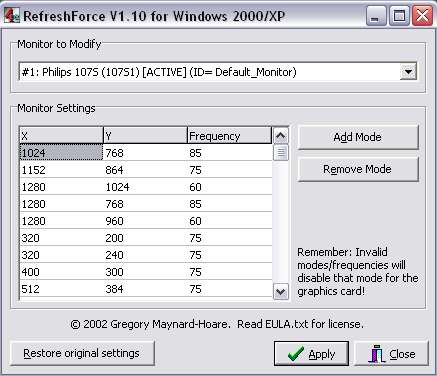Screen dimensions: 437x376
Task: Select the 400 X value cell
Action: coord(61,272)
